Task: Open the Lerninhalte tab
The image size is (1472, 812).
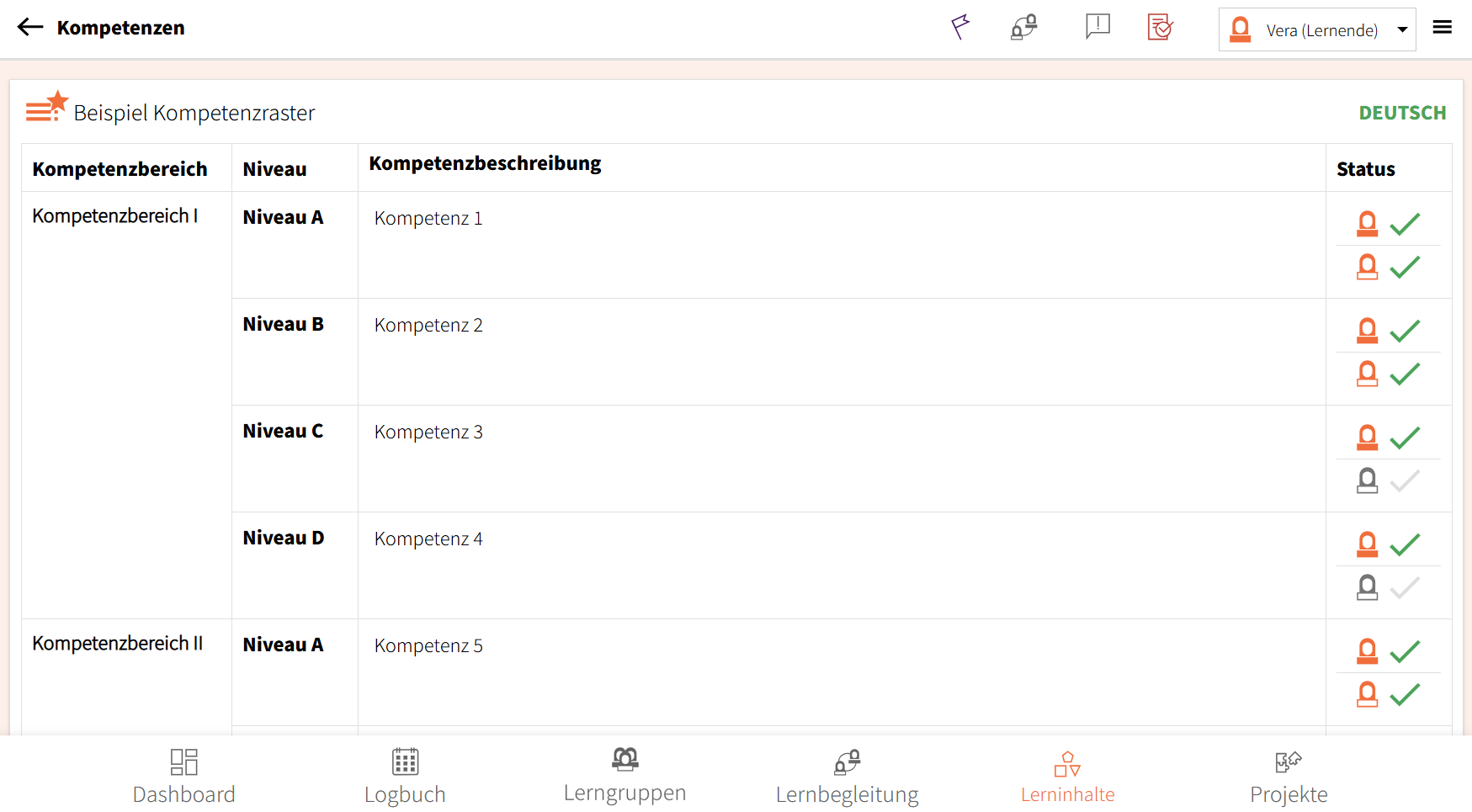Action: pos(1067,777)
